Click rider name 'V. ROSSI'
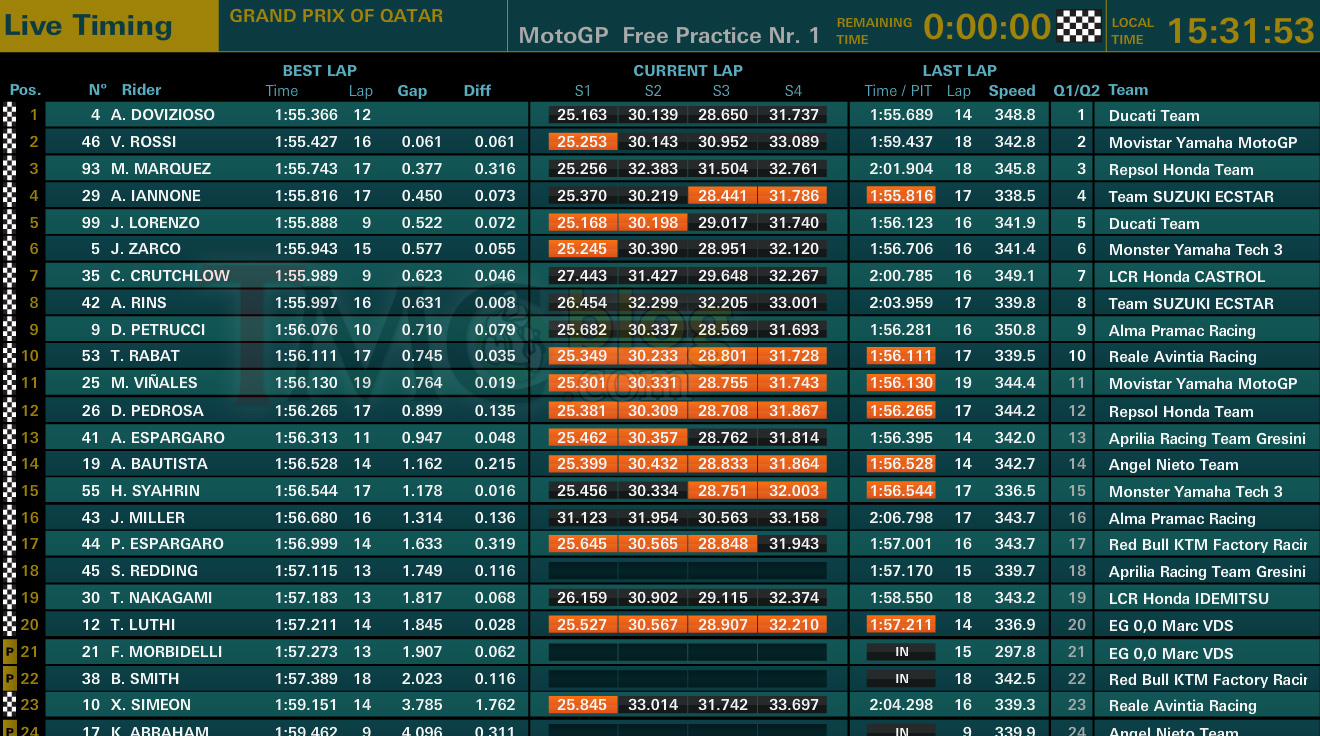The height and width of the screenshot is (736, 1320). coord(143,141)
